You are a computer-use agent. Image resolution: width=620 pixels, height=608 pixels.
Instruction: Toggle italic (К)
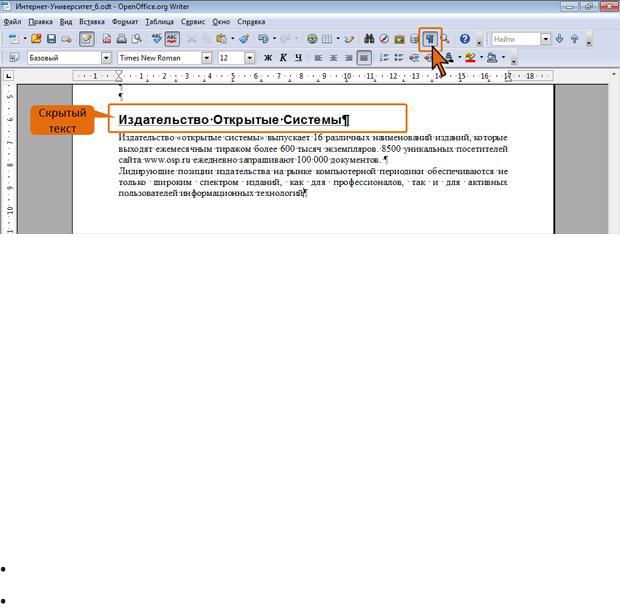coord(283,58)
